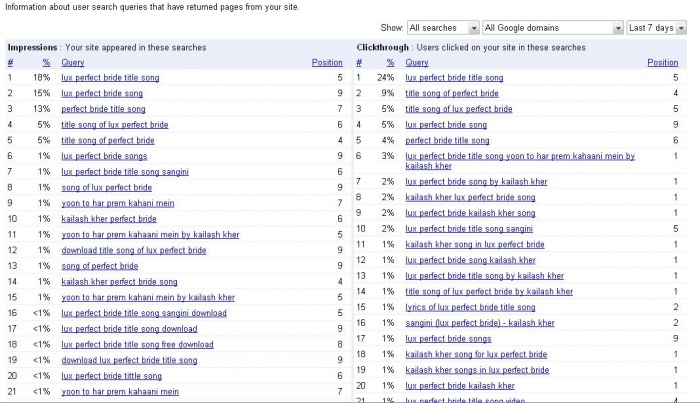The height and width of the screenshot is (403, 700).
Task: Open "kailash kher lux perfect bride song" query
Action: 470,198
